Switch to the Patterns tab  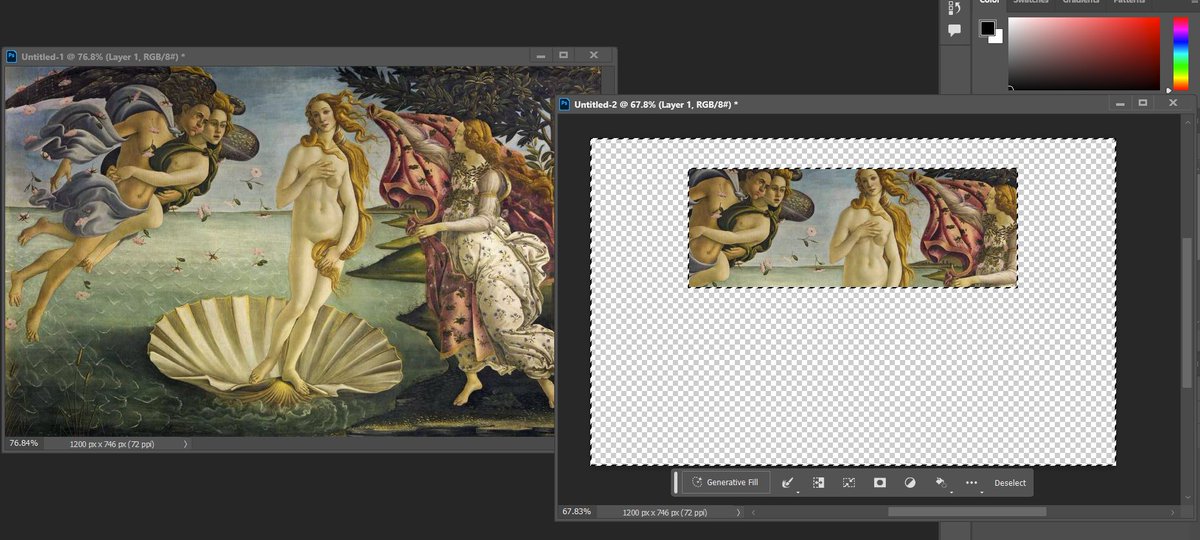[x=1128, y=3]
